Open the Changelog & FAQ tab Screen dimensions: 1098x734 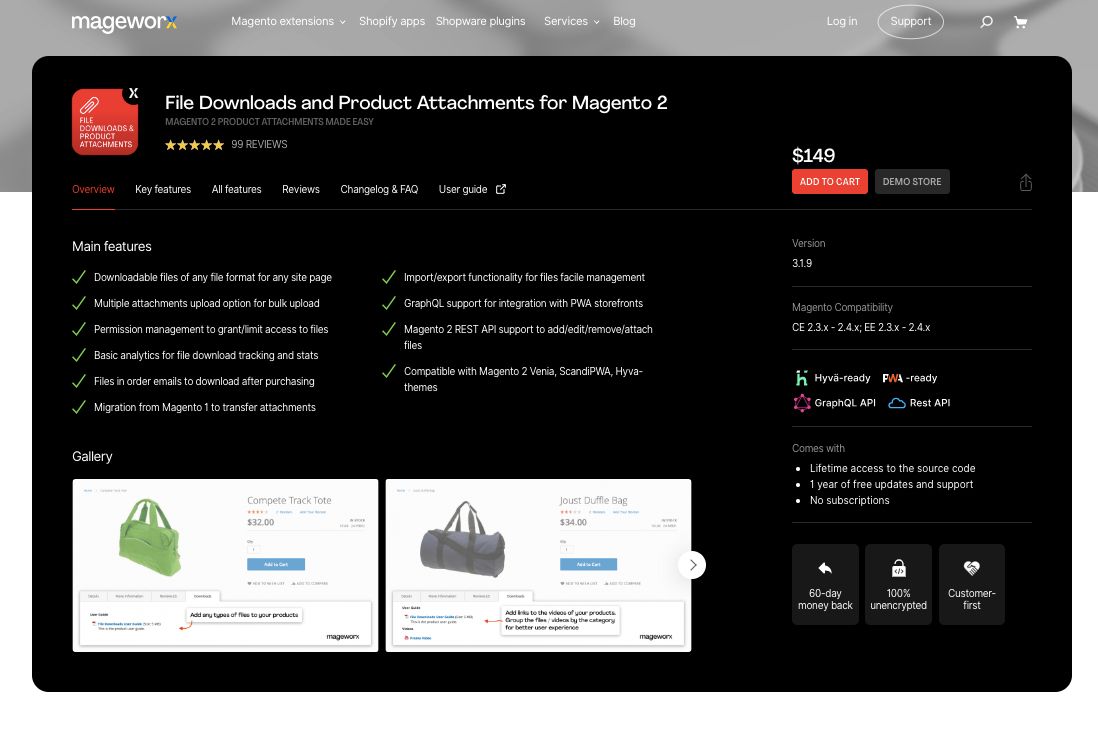click(x=379, y=189)
